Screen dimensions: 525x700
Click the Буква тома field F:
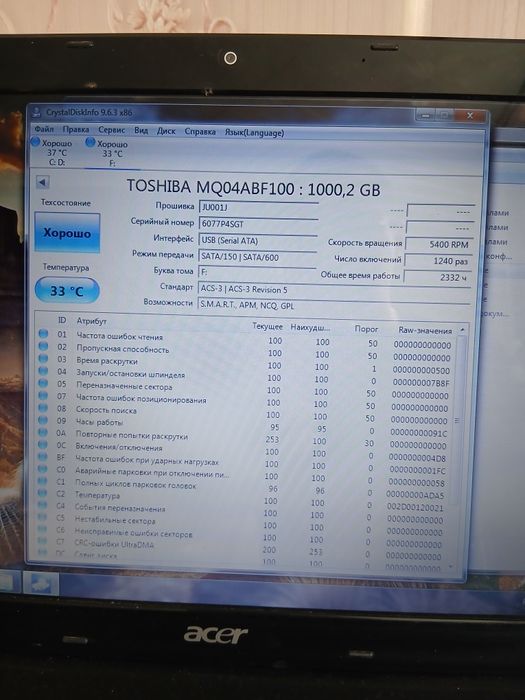[257, 272]
